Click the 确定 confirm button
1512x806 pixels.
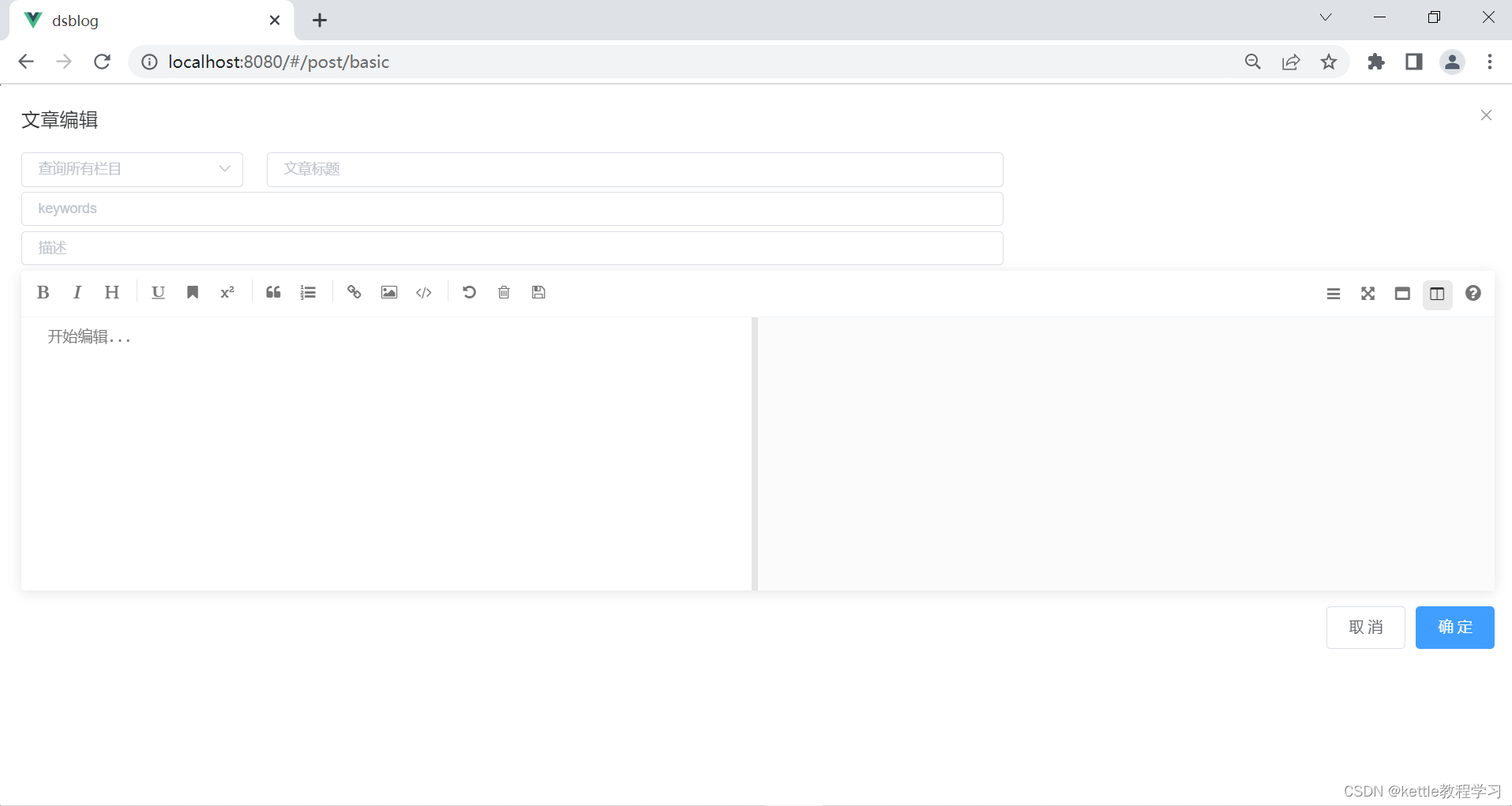[1454, 628]
